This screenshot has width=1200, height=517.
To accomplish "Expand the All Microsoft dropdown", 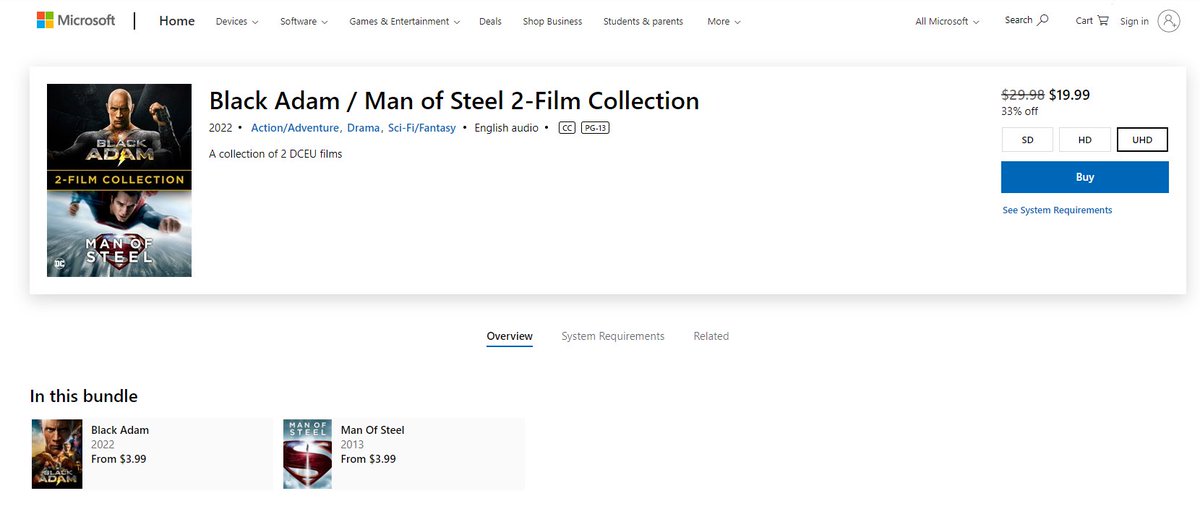I will [947, 21].
